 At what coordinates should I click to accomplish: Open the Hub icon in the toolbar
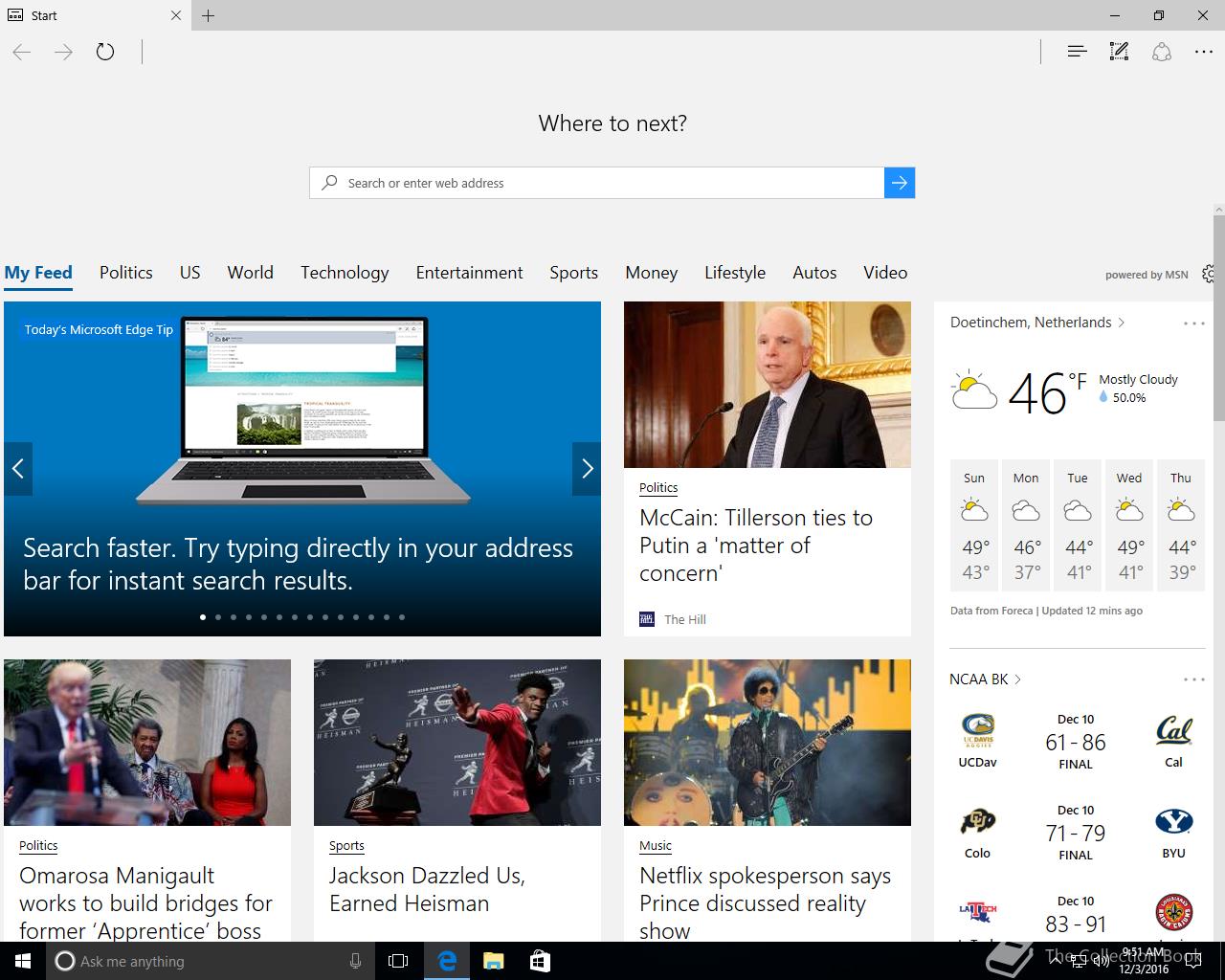(x=1077, y=52)
